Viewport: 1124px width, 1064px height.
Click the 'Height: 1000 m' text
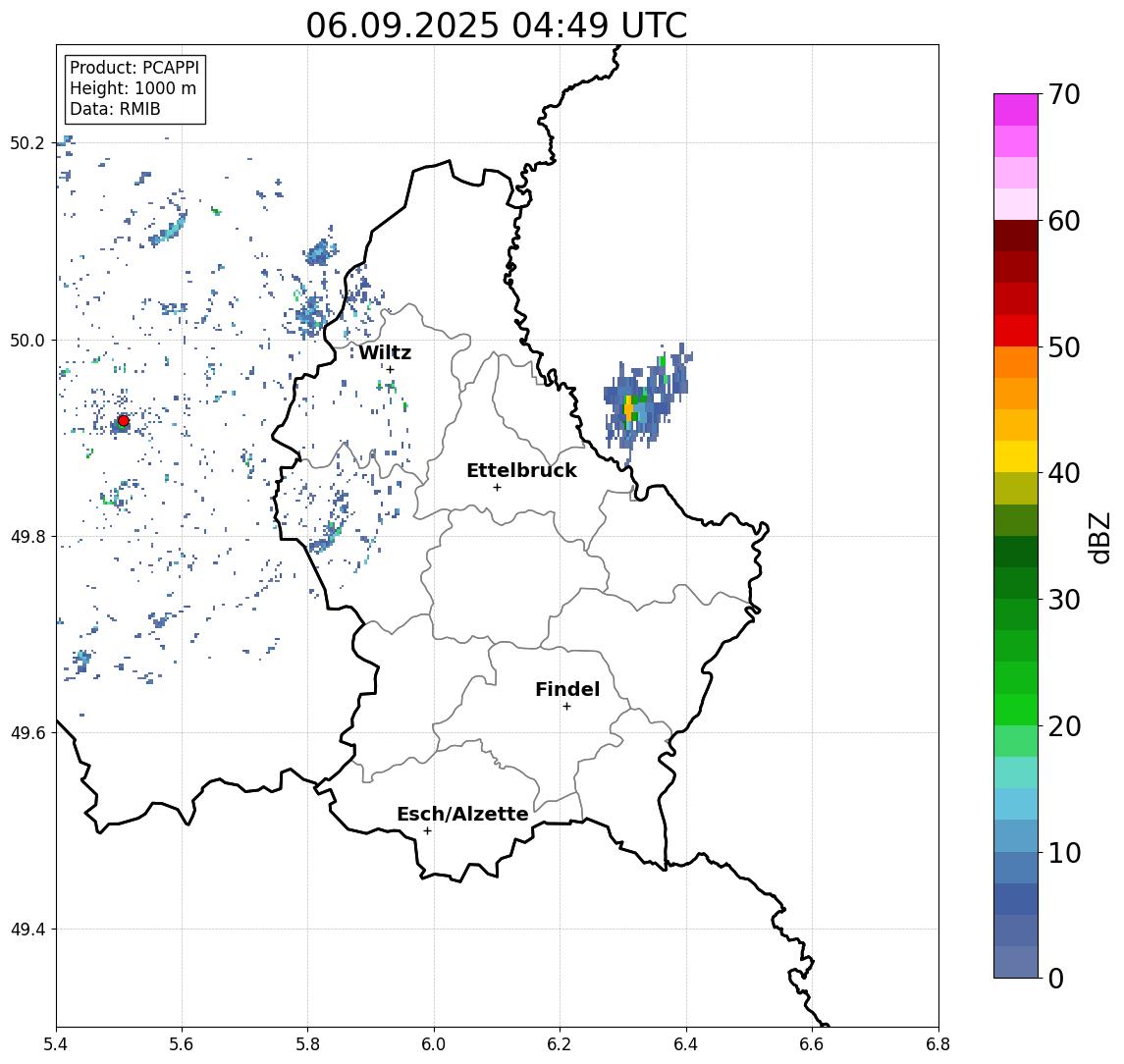click(133, 88)
